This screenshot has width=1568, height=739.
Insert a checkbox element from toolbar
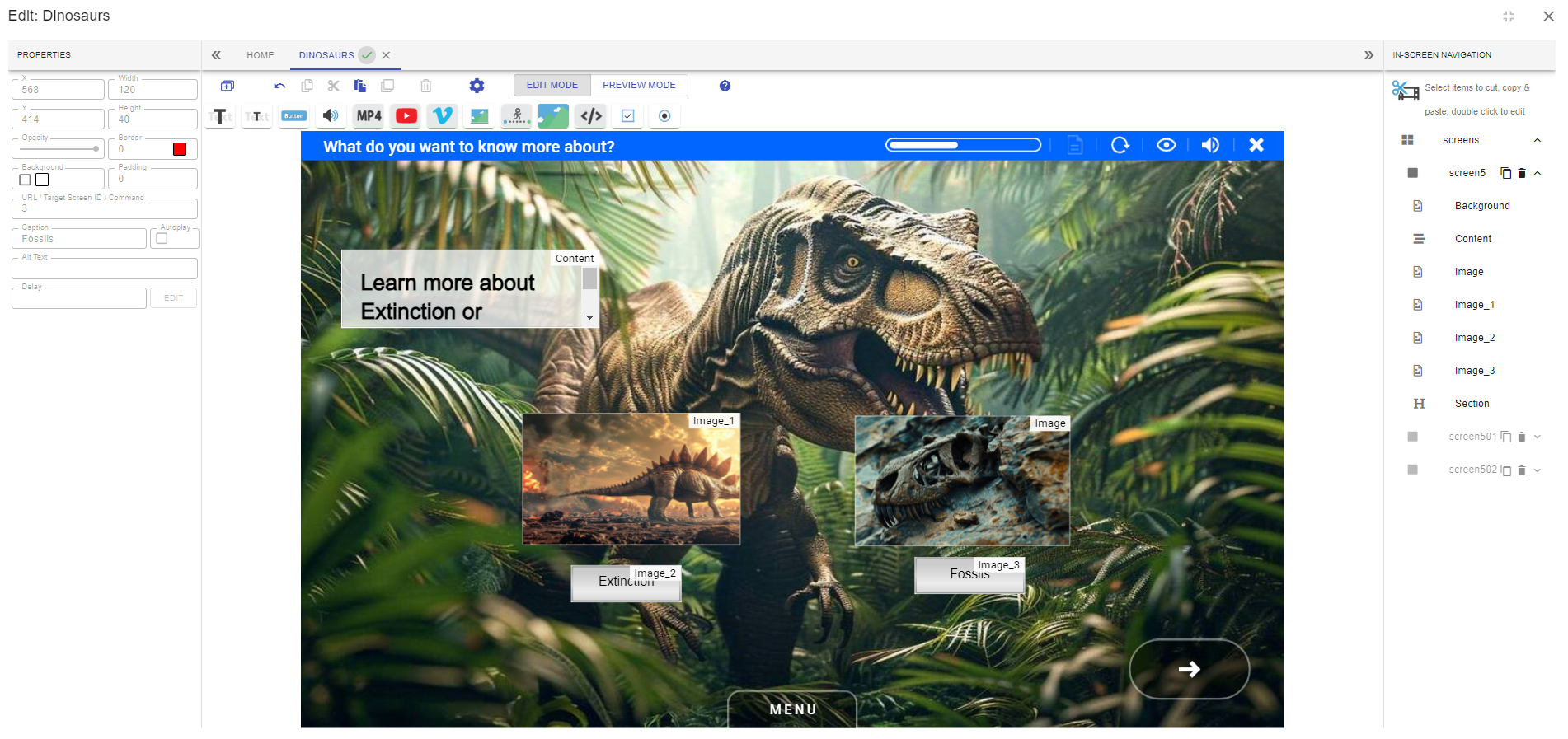(x=628, y=116)
